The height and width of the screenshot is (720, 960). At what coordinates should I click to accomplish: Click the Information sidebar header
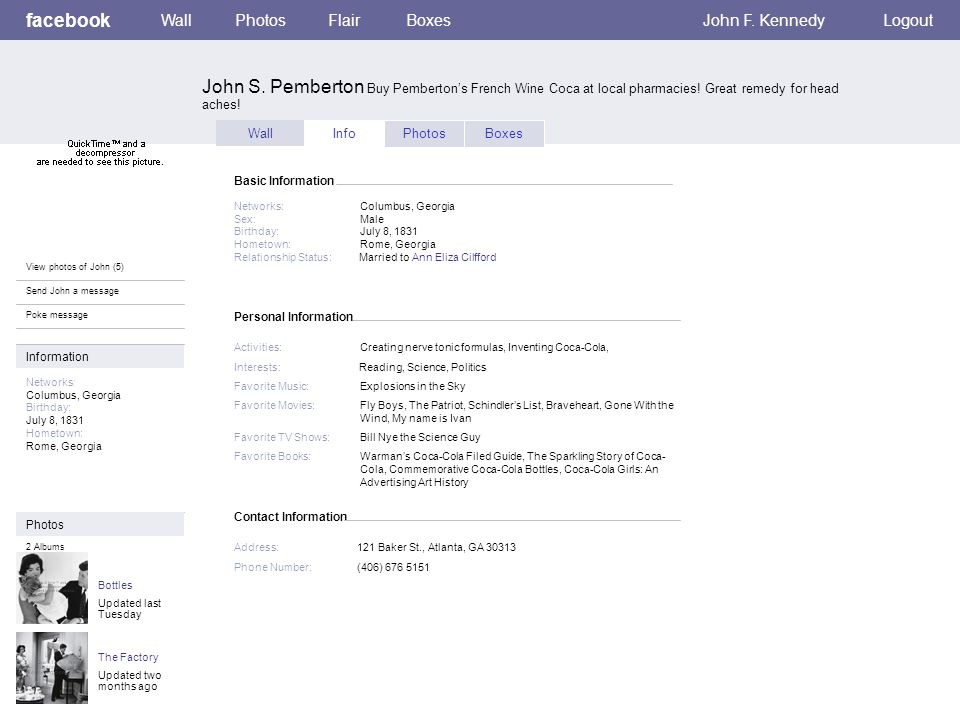[100, 356]
